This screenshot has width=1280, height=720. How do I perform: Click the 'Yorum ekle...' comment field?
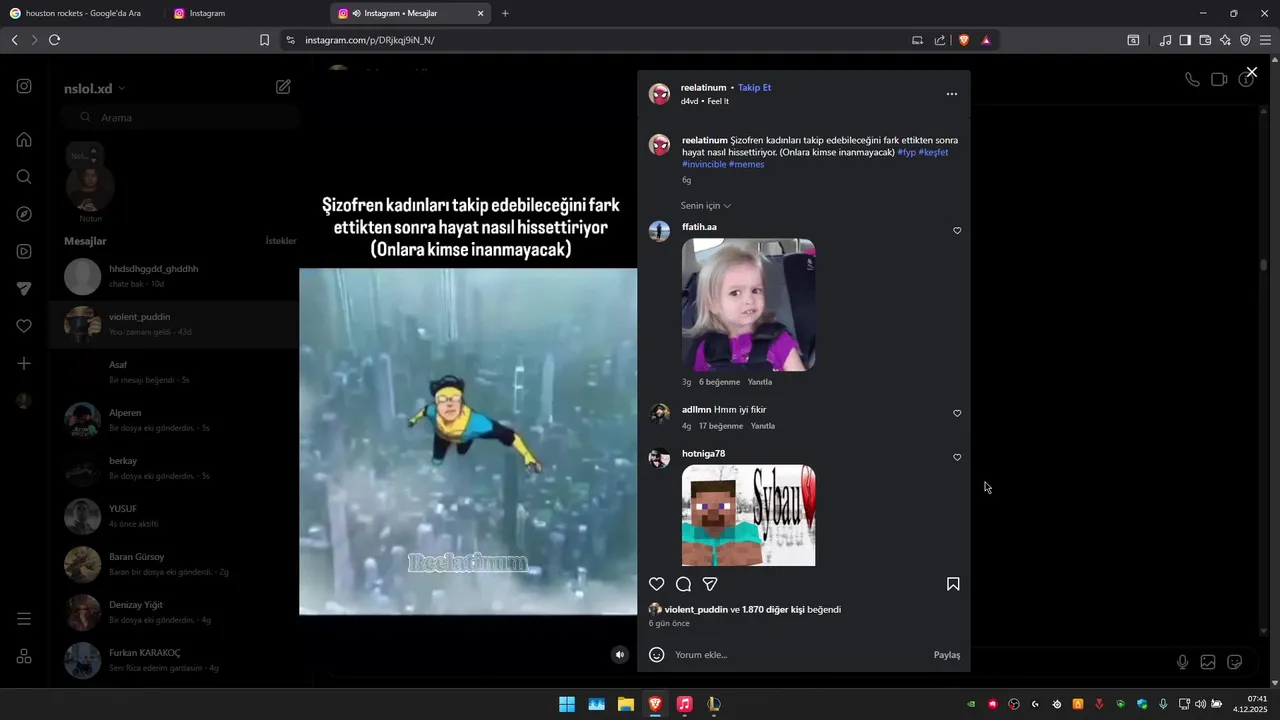click(800, 655)
